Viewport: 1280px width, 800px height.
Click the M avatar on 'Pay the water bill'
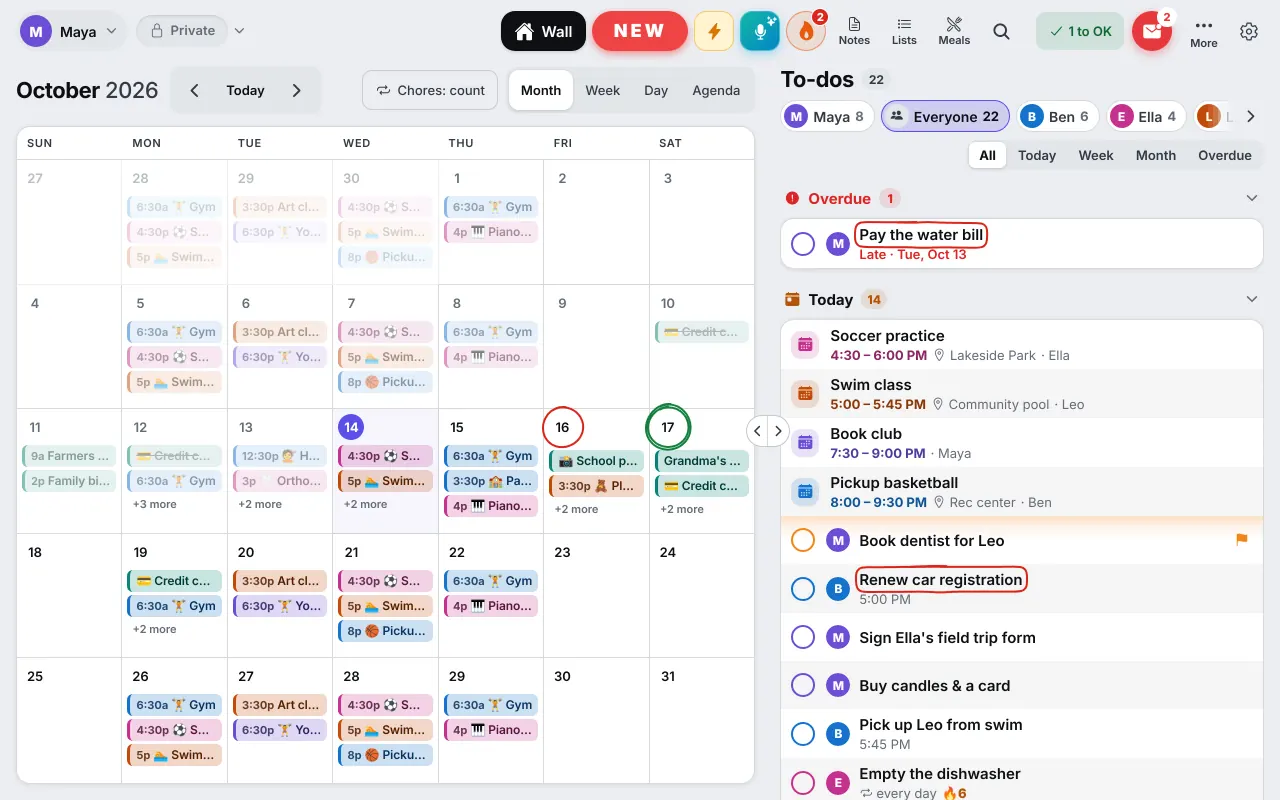pos(838,244)
